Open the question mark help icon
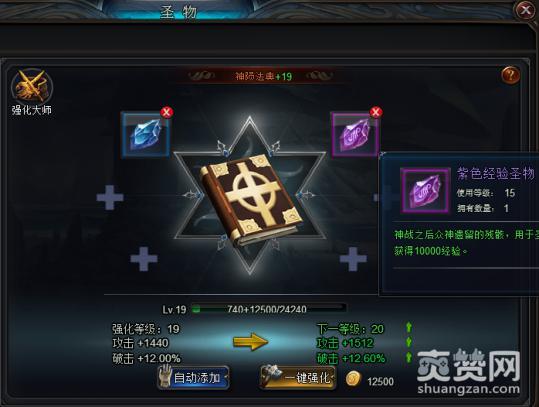This screenshot has height=407, width=539. tap(510, 75)
